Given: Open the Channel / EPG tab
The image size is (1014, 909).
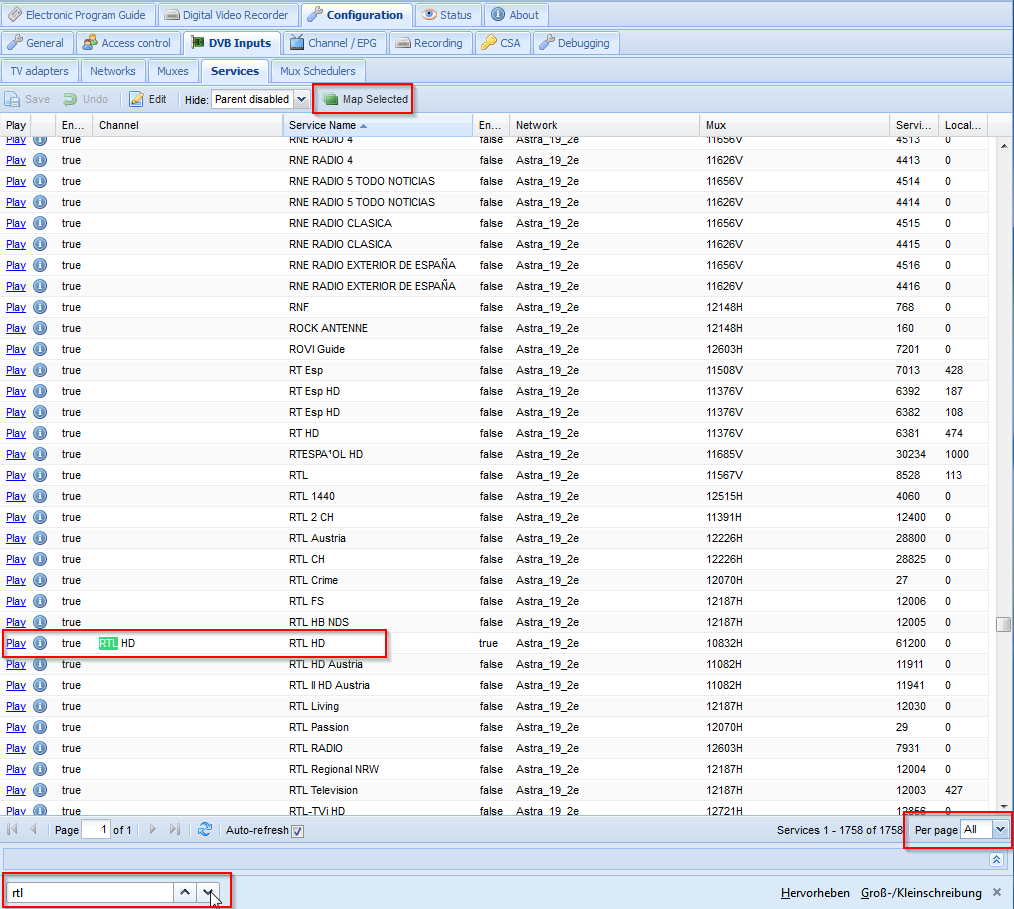Looking at the screenshot, I should click(x=334, y=43).
